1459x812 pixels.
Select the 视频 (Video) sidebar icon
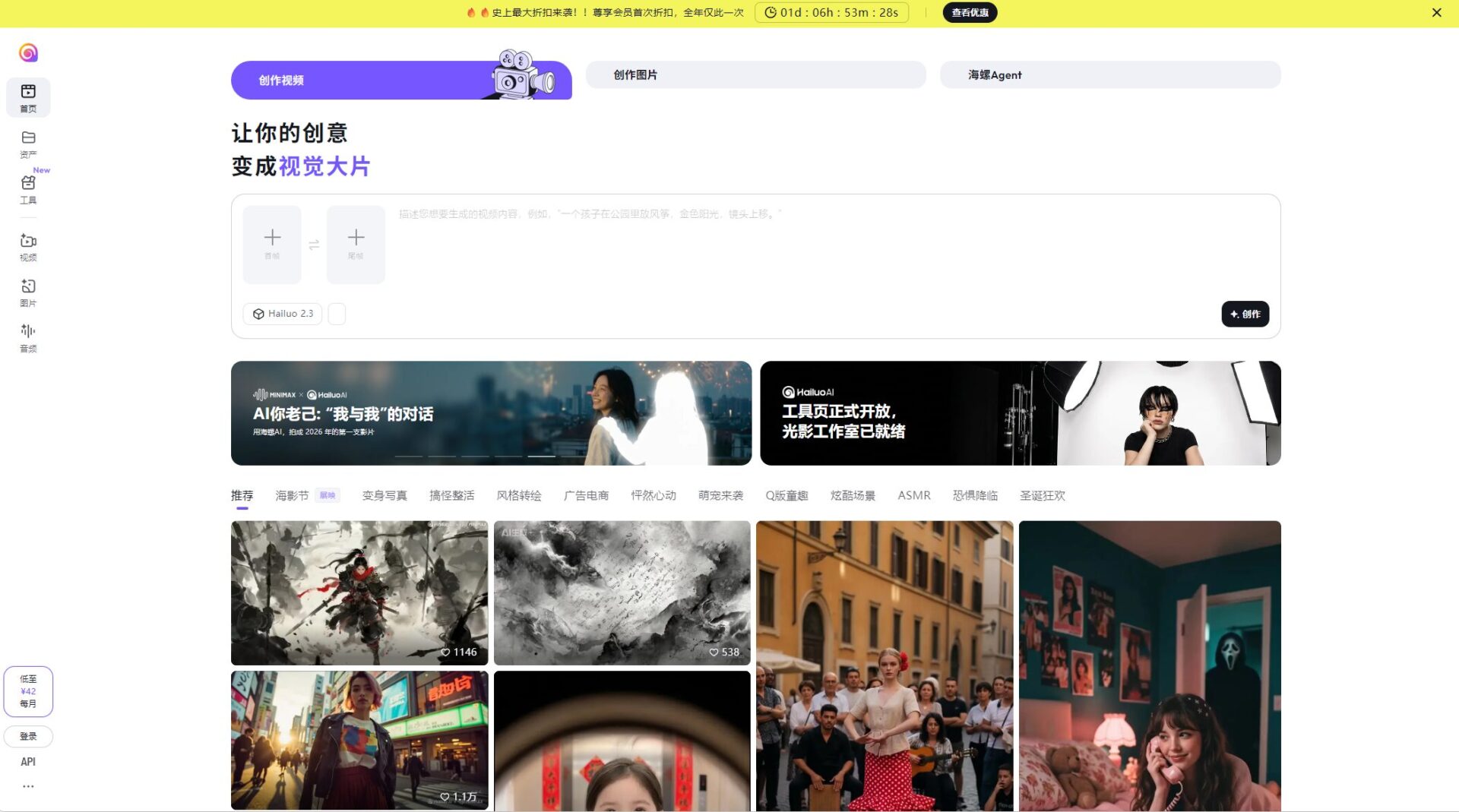28,247
